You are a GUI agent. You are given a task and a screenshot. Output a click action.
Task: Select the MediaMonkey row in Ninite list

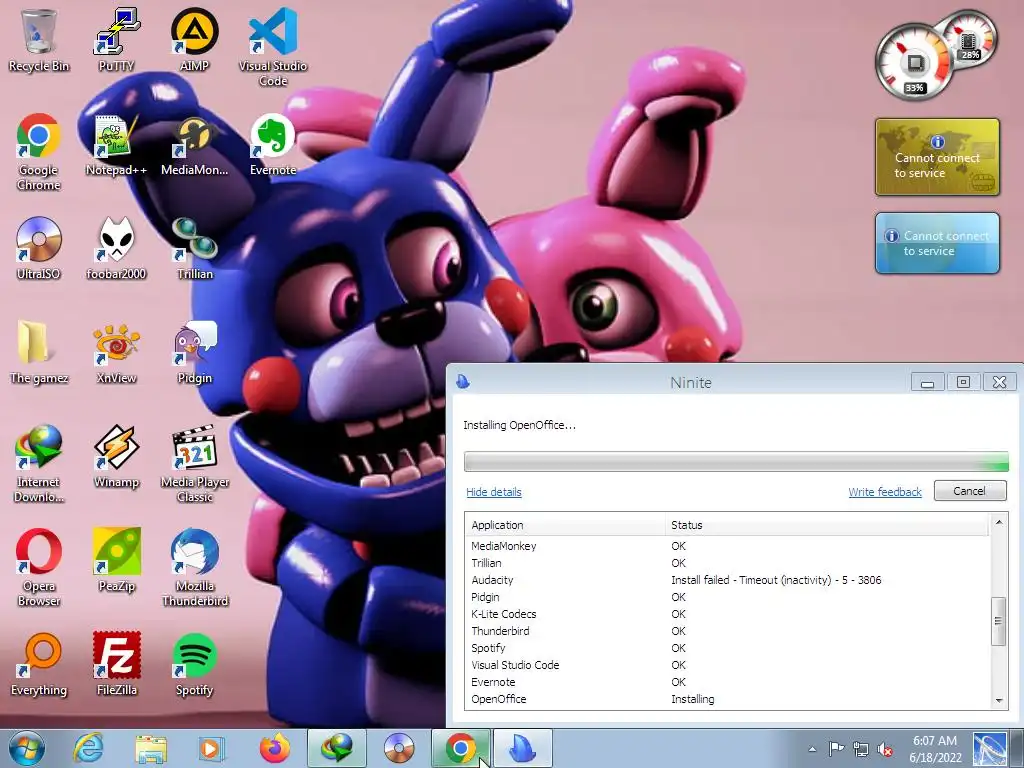(728, 546)
